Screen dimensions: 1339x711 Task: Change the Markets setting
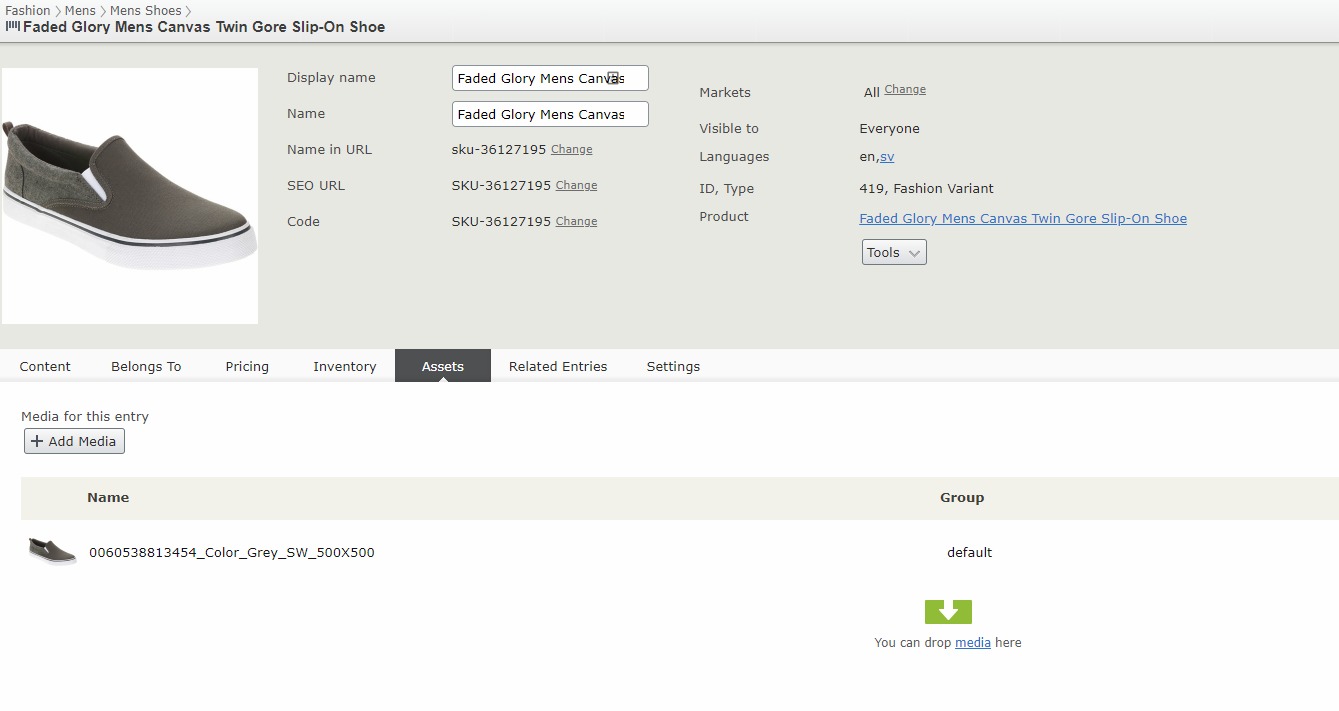pyautogui.click(x=904, y=90)
